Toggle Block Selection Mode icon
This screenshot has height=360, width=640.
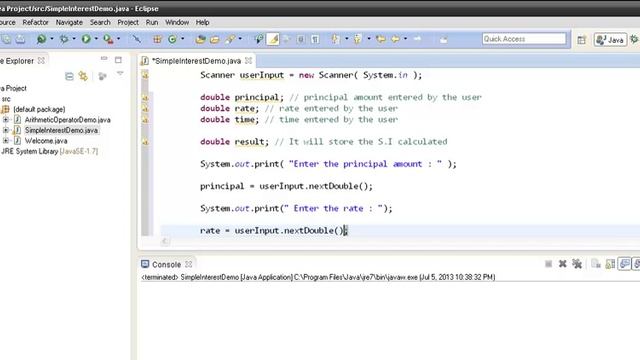pyautogui.click(x=300, y=39)
